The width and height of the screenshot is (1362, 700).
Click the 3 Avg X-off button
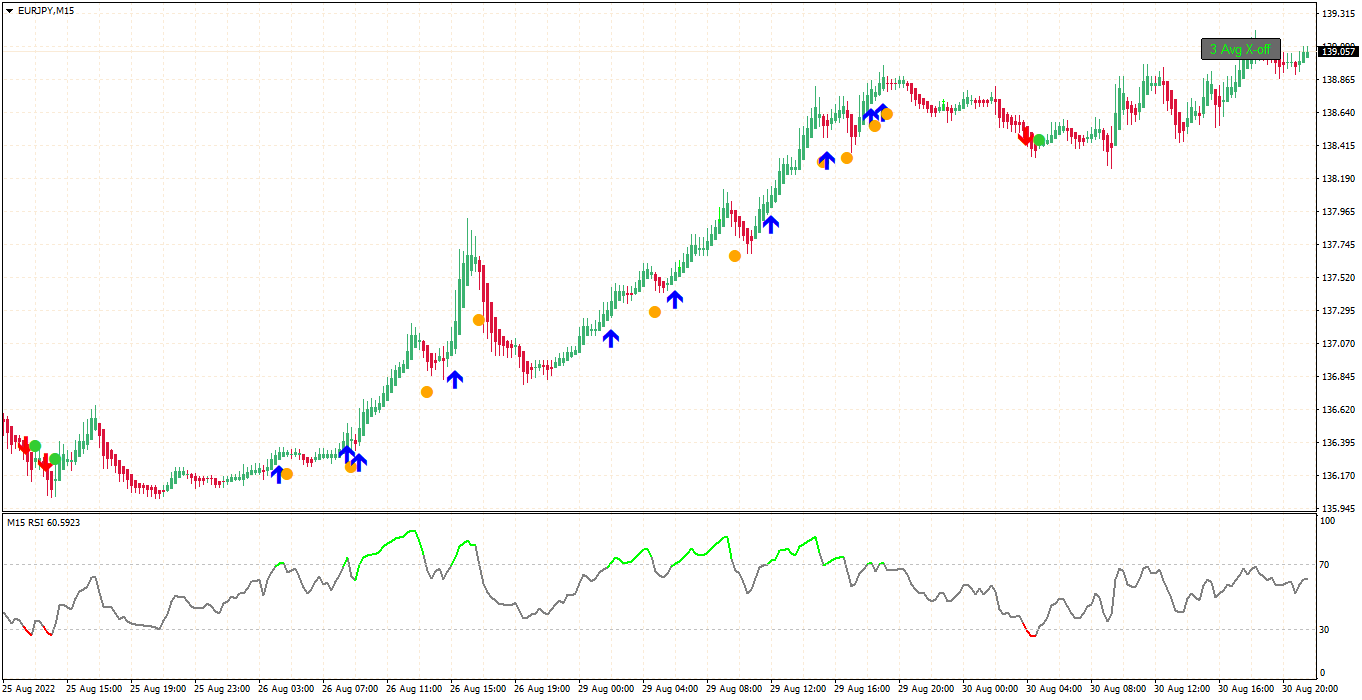(x=1240, y=49)
